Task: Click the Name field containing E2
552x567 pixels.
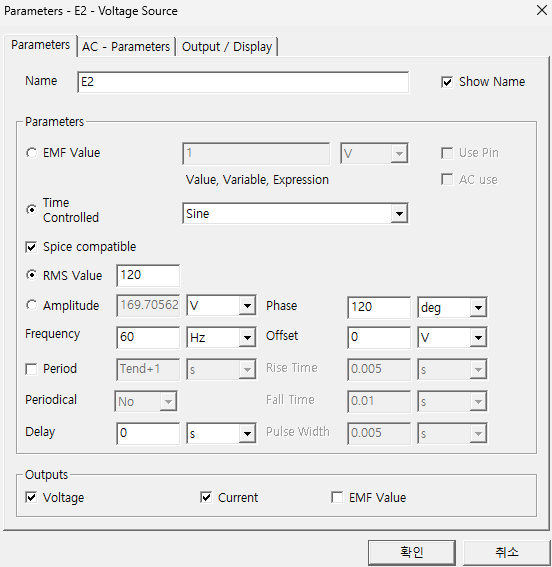Action: pyautogui.click(x=243, y=82)
